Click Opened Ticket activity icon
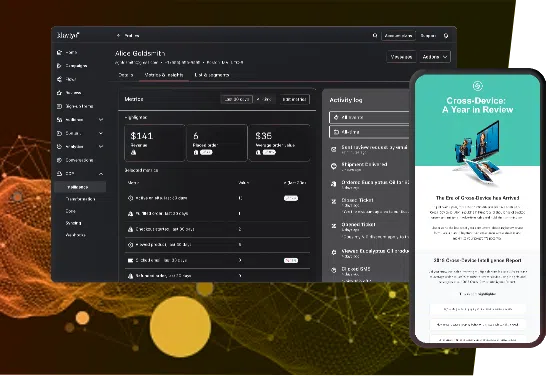The image size is (546, 376). (x=334, y=226)
